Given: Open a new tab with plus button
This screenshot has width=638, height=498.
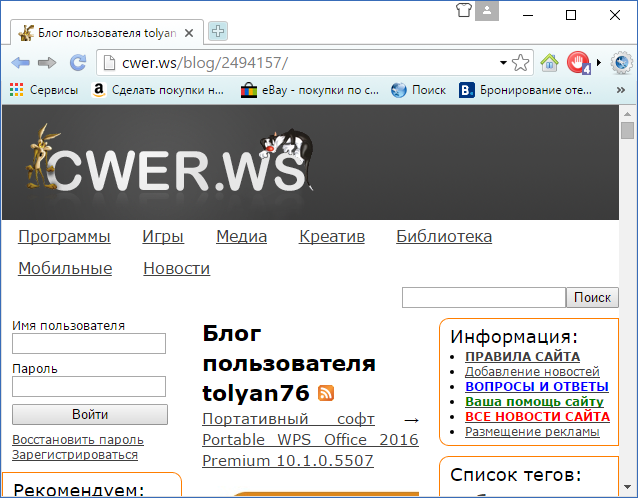Looking at the screenshot, I should point(217,31).
